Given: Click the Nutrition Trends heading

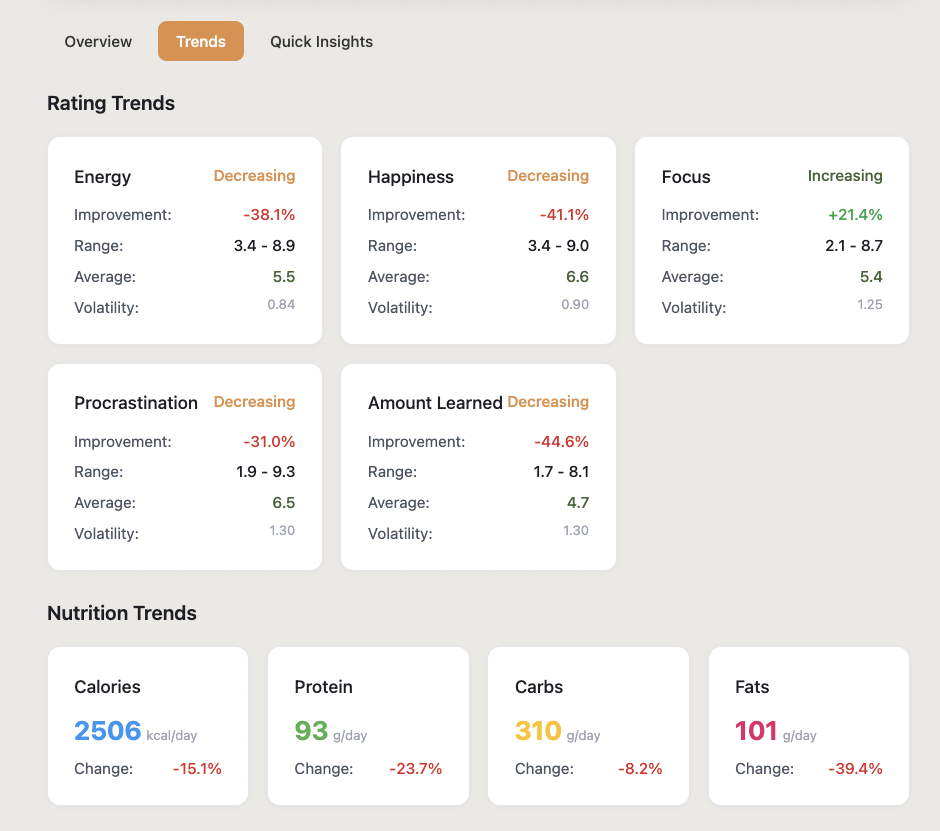Looking at the screenshot, I should (122, 613).
